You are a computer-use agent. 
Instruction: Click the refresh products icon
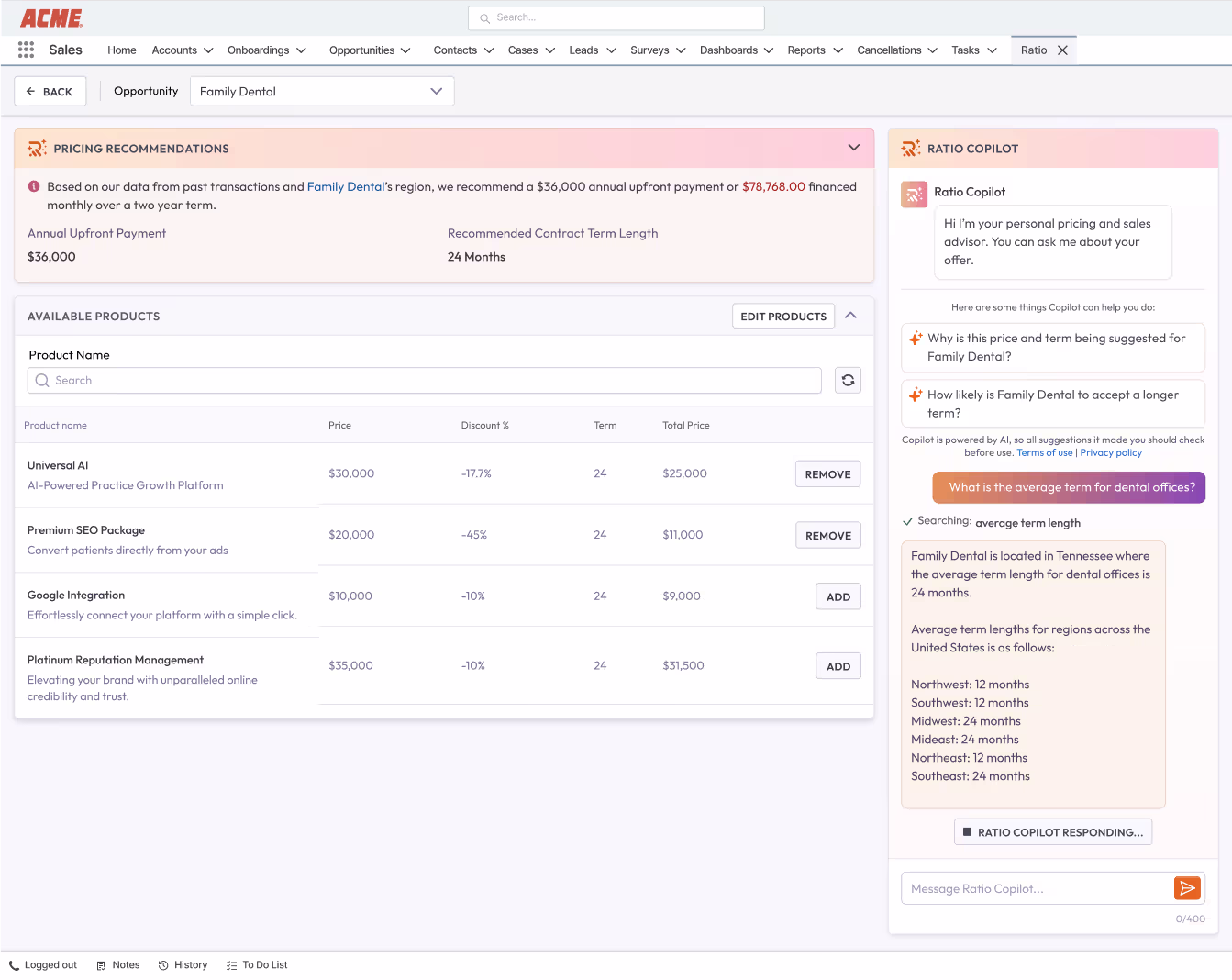pyautogui.click(x=848, y=380)
